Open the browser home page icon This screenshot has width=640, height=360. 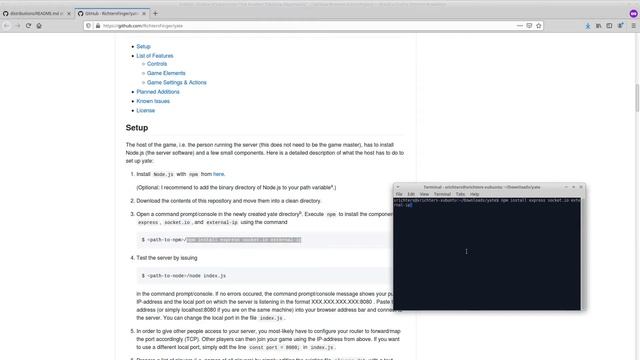pos(39,26)
